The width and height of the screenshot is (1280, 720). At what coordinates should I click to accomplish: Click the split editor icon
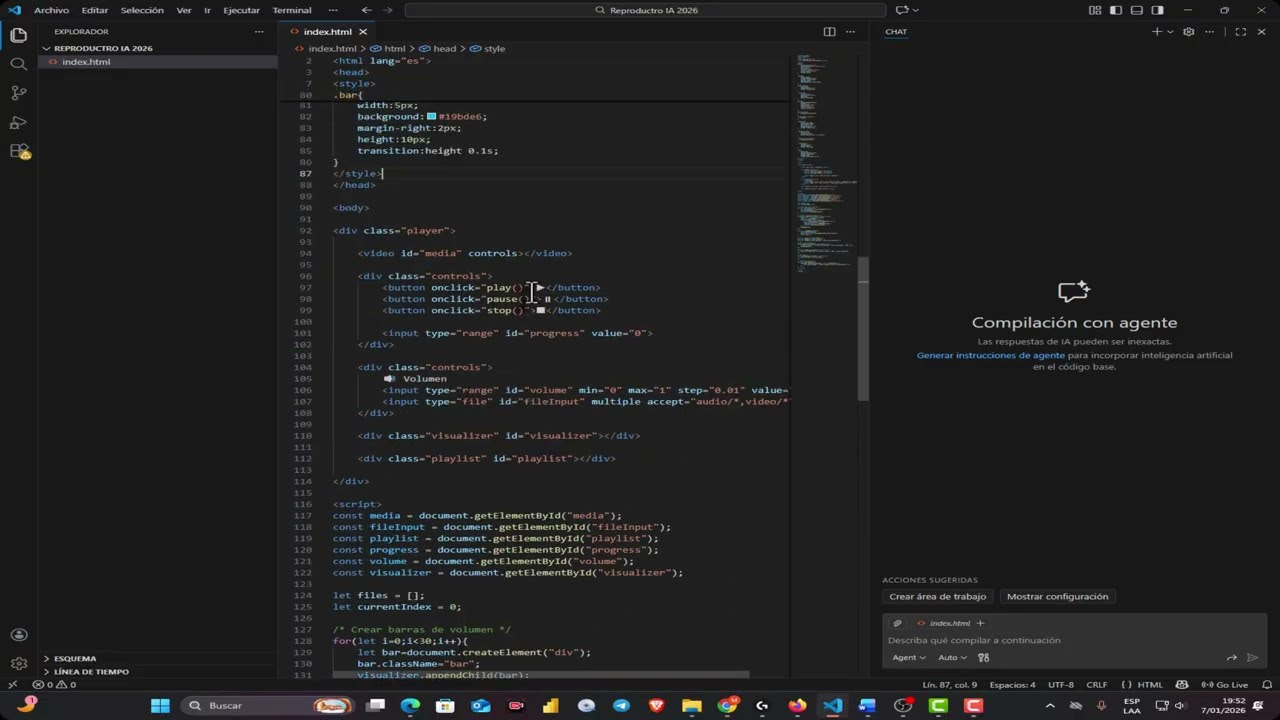pos(829,32)
